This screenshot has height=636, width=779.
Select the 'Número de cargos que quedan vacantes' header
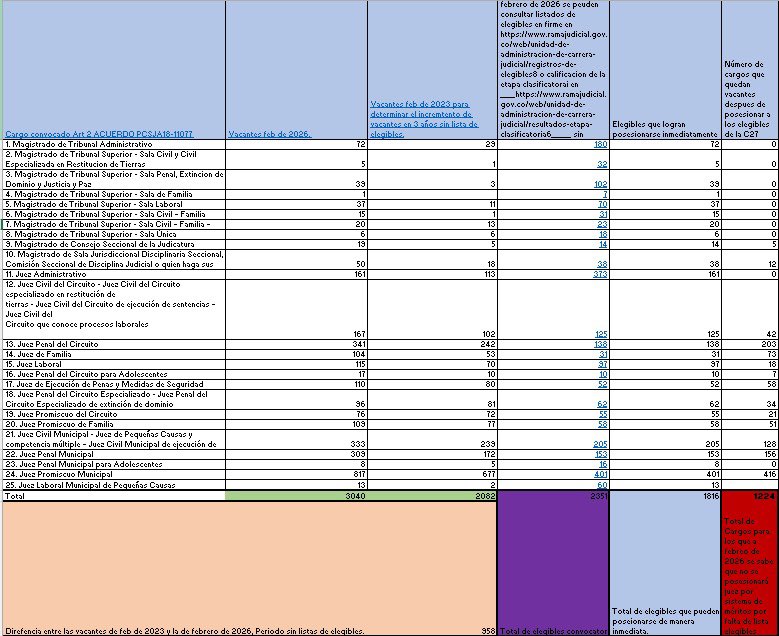[748, 99]
